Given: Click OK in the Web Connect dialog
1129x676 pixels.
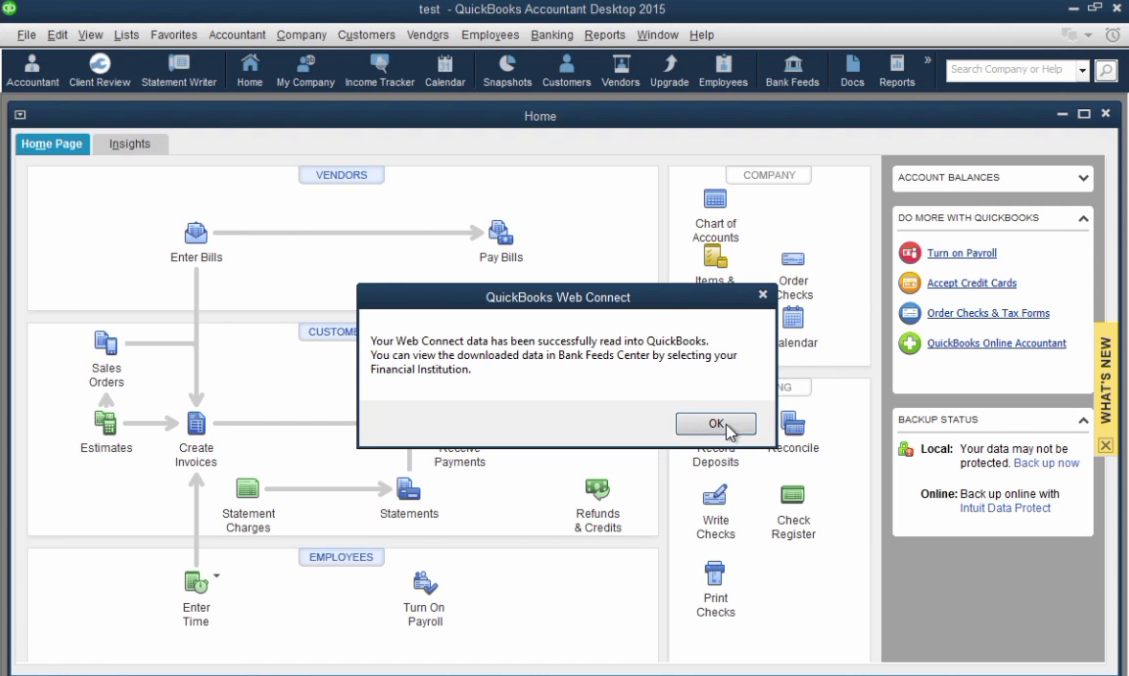Looking at the screenshot, I should click(715, 423).
